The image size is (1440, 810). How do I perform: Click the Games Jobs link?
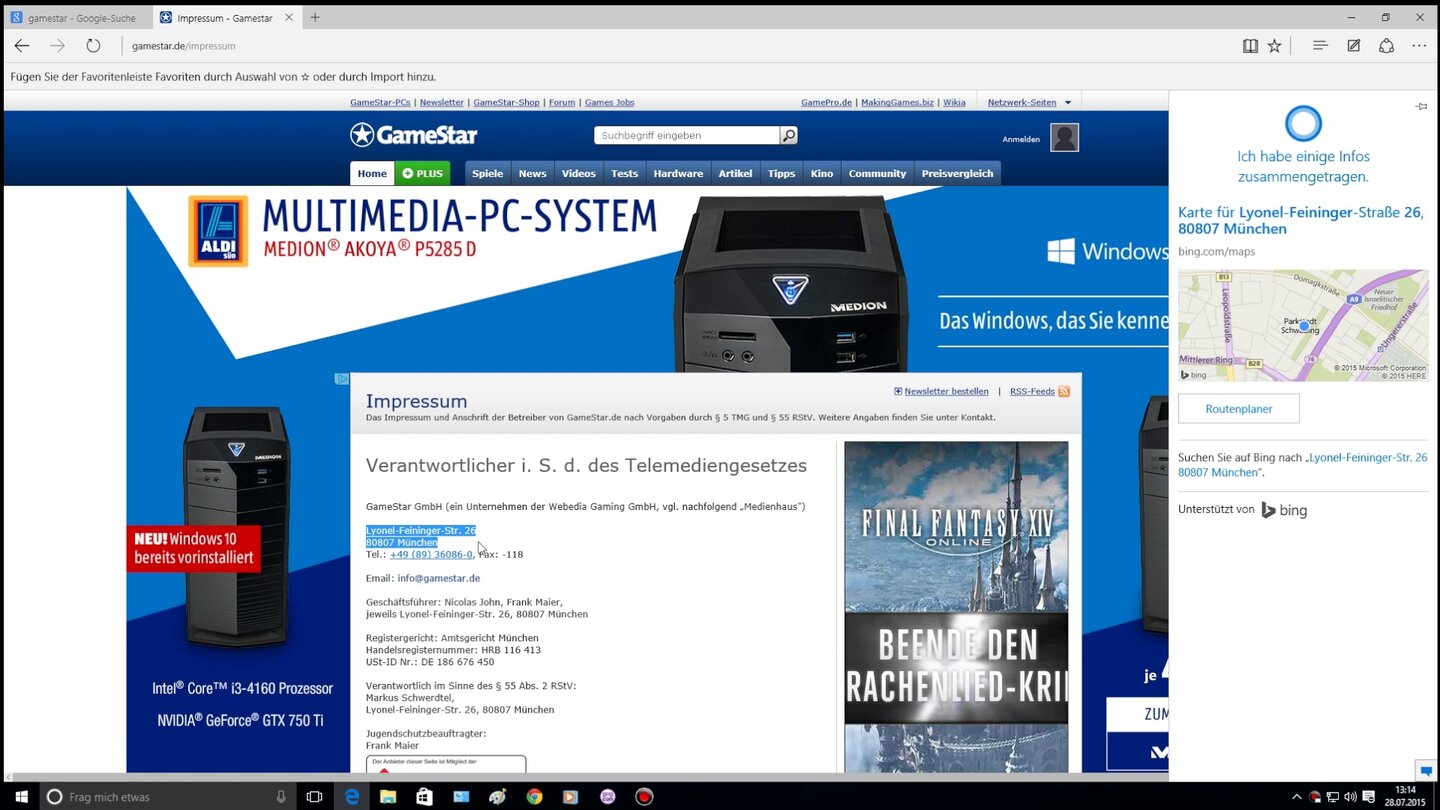(x=609, y=102)
